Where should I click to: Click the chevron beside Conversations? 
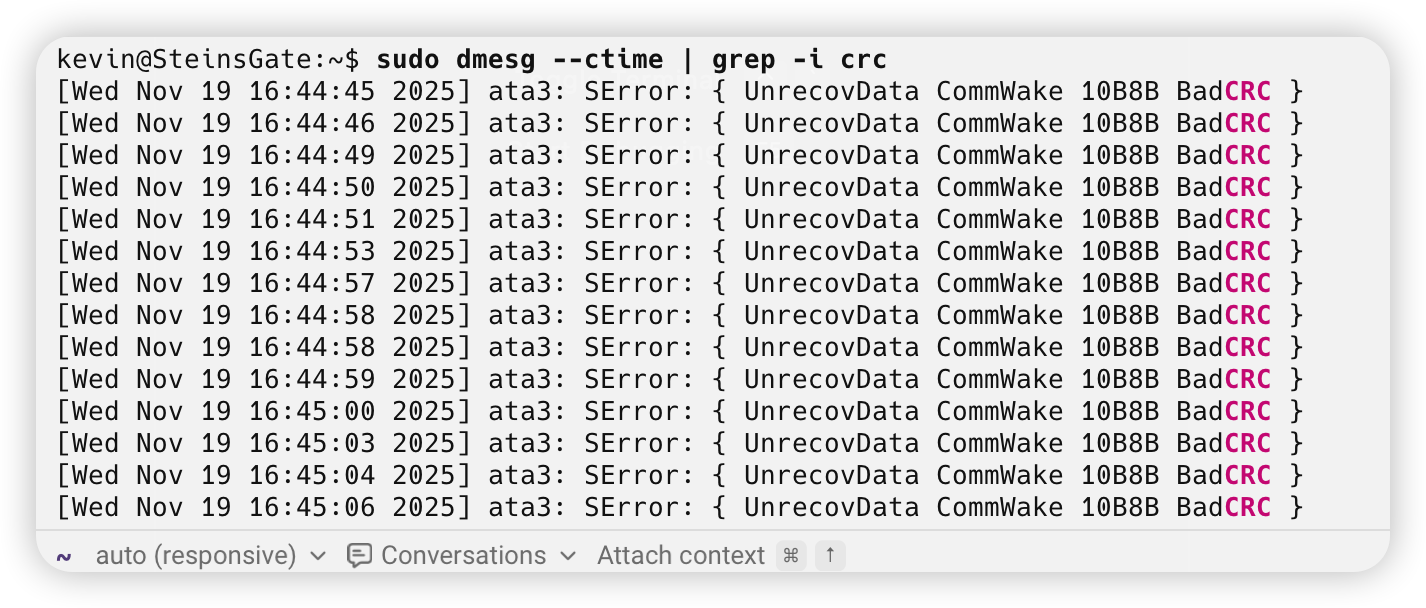point(568,556)
